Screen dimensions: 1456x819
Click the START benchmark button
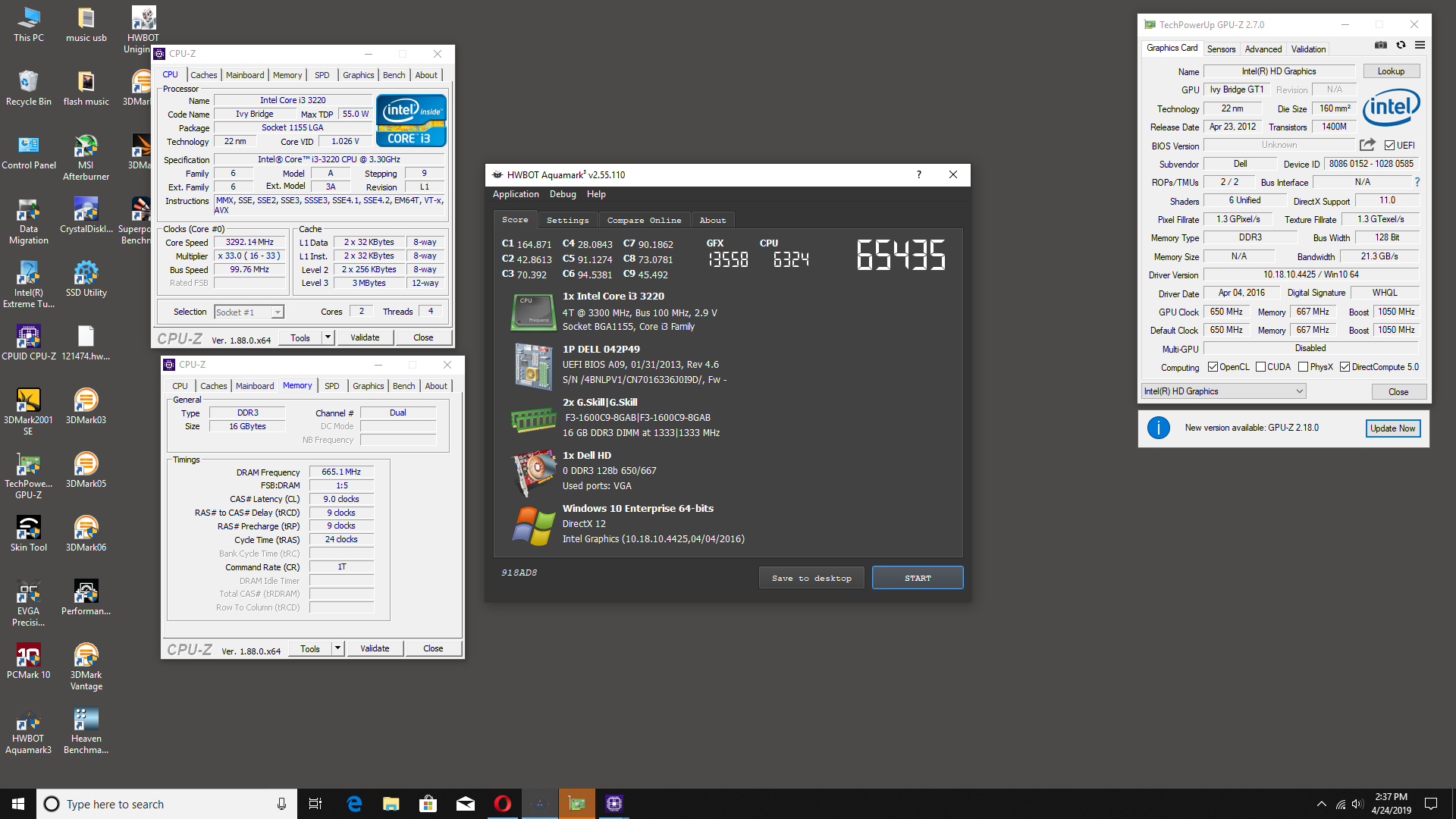point(918,578)
